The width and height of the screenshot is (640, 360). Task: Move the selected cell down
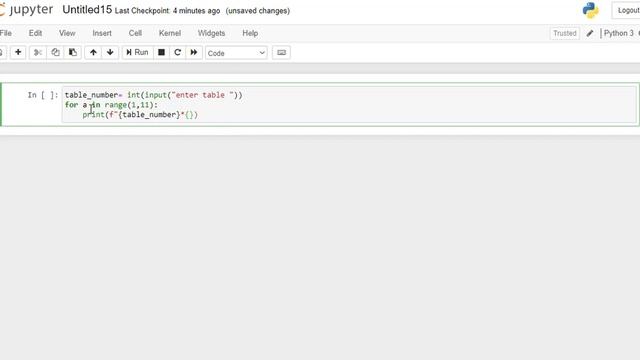[x=110, y=52]
